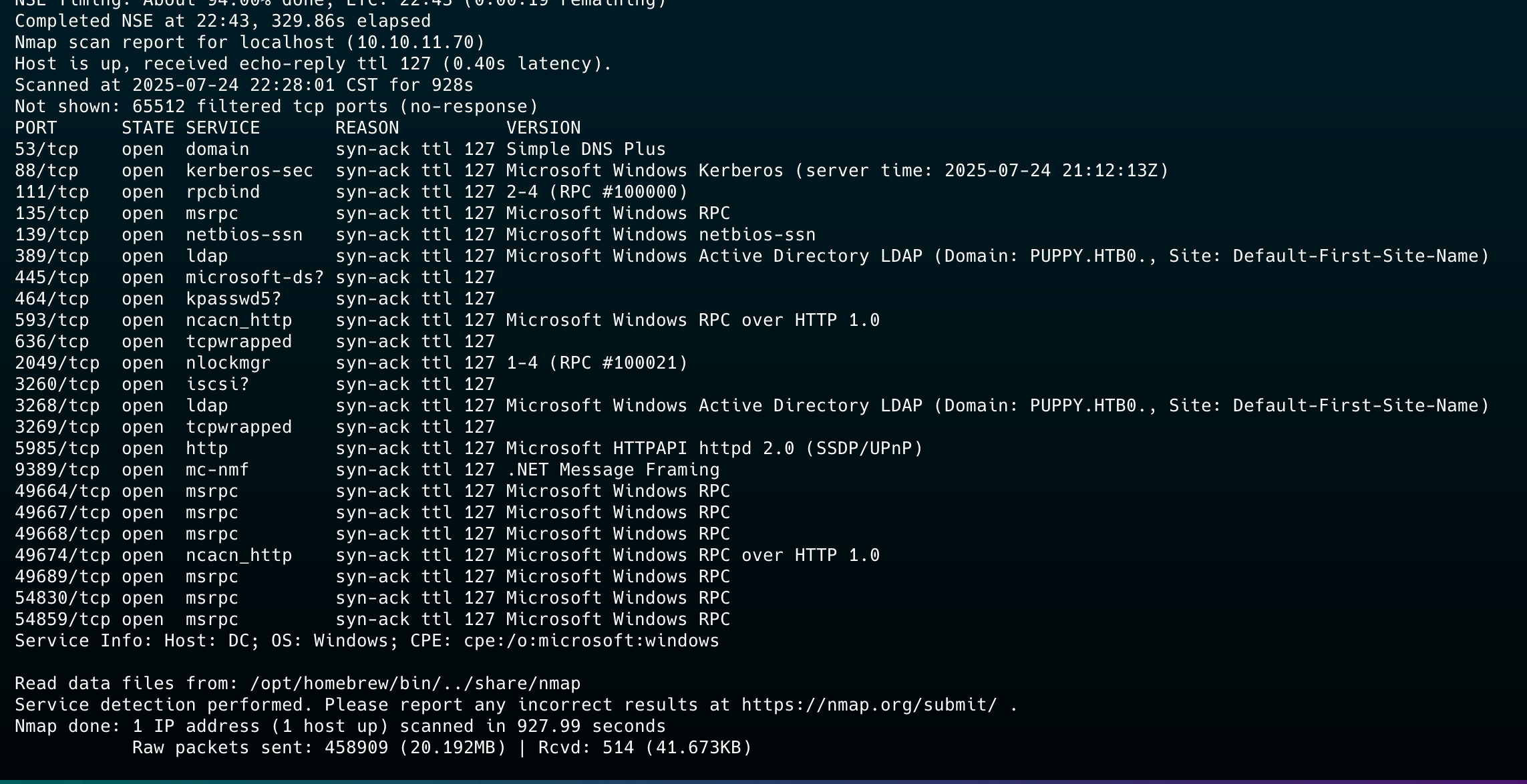Click the REASON column header
Screen dimensions: 1527x784
tap(367, 128)
